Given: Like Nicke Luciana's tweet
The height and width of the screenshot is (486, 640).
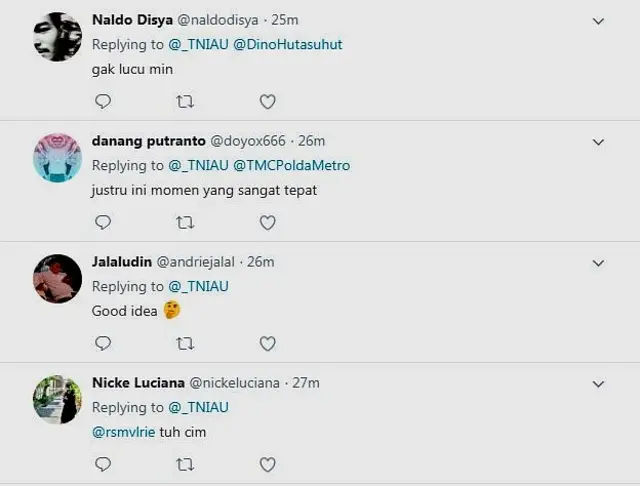Looking at the screenshot, I should click(267, 464).
